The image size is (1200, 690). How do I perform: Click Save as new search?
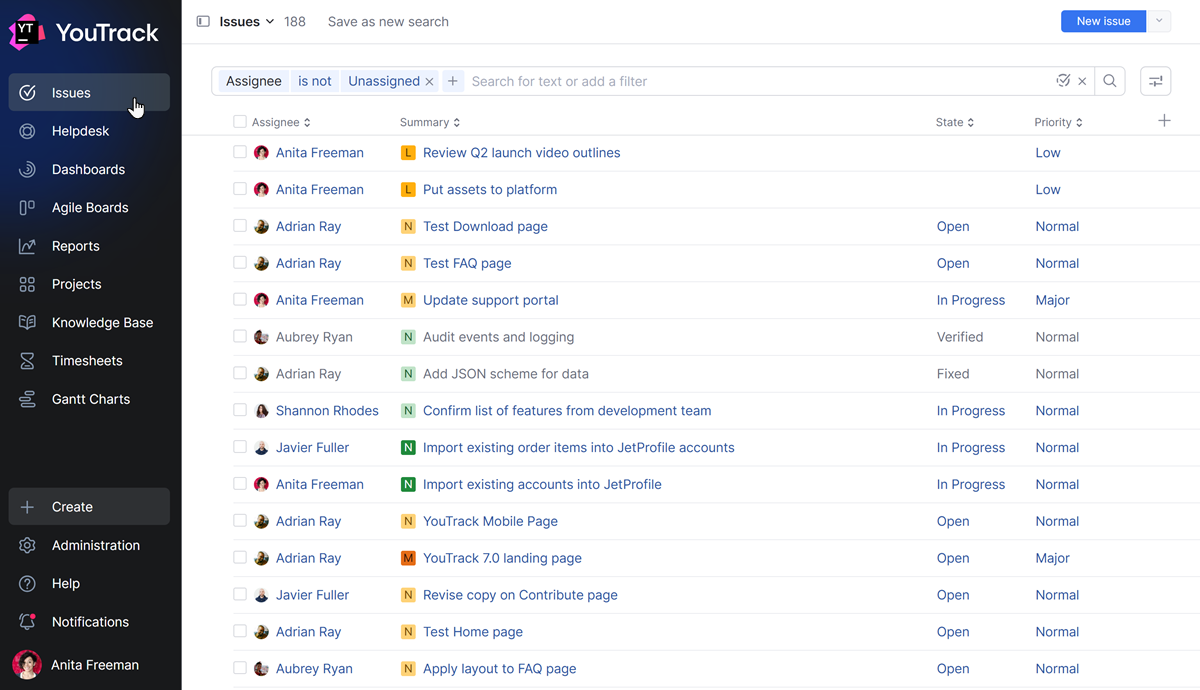pos(388,21)
